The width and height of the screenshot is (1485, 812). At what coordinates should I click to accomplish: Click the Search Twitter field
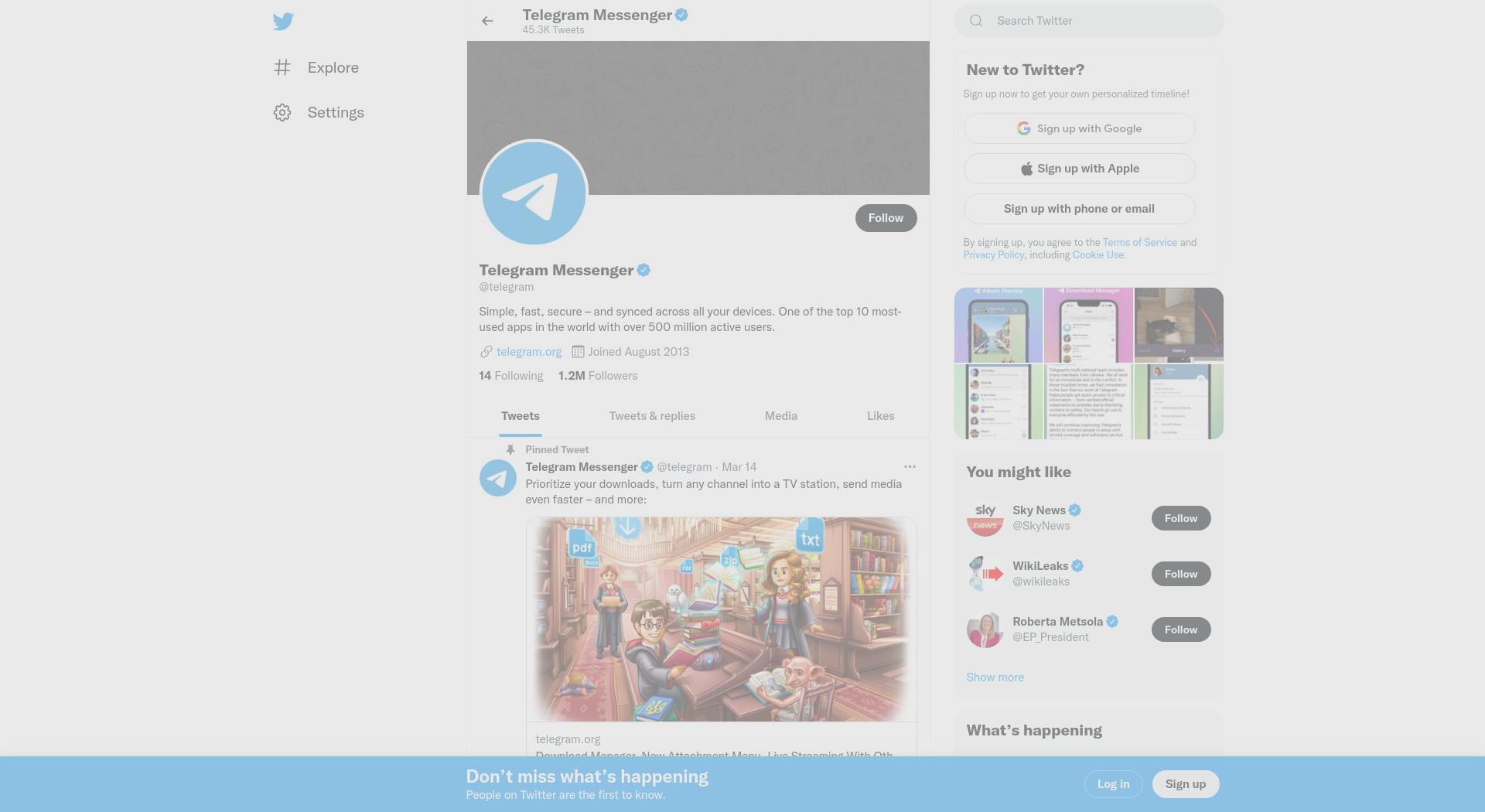coord(1088,21)
